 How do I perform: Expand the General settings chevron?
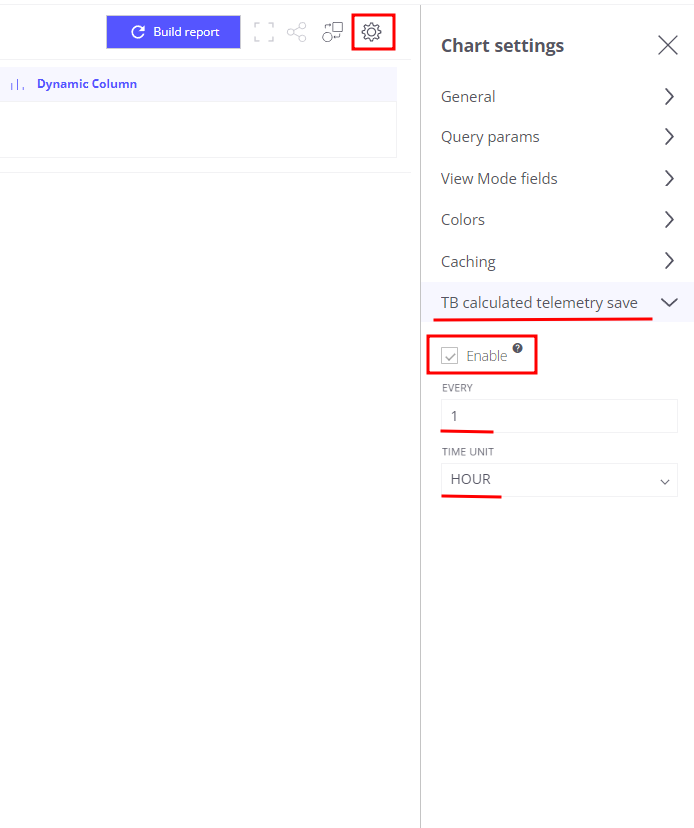669,97
